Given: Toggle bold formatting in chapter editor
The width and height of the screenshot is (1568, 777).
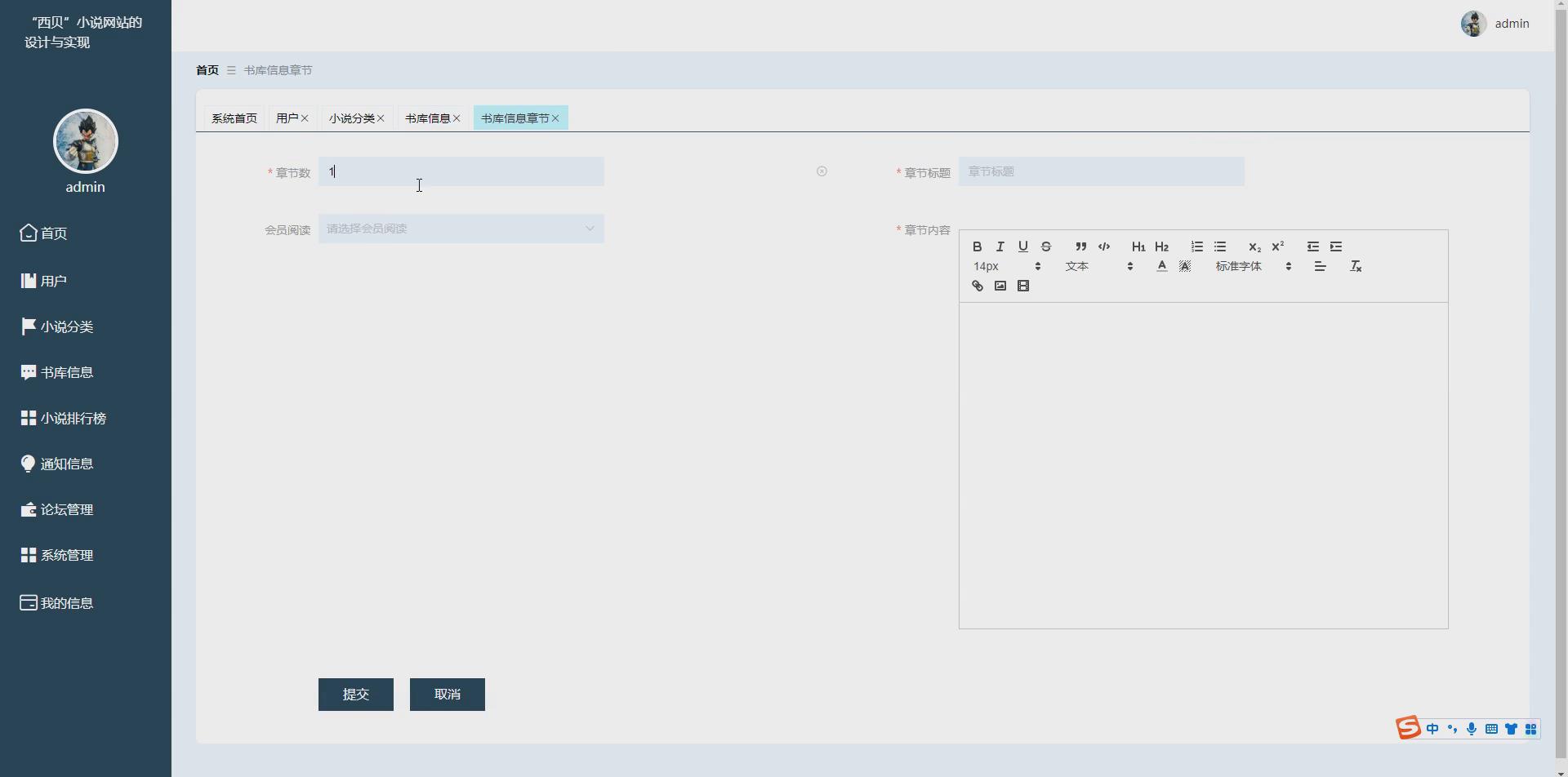Looking at the screenshot, I should click(x=977, y=246).
